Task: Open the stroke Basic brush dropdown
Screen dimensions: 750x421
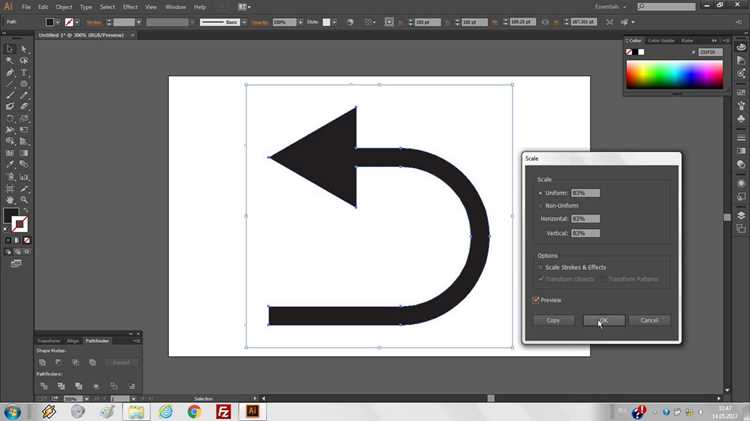Action: click(x=244, y=22)
